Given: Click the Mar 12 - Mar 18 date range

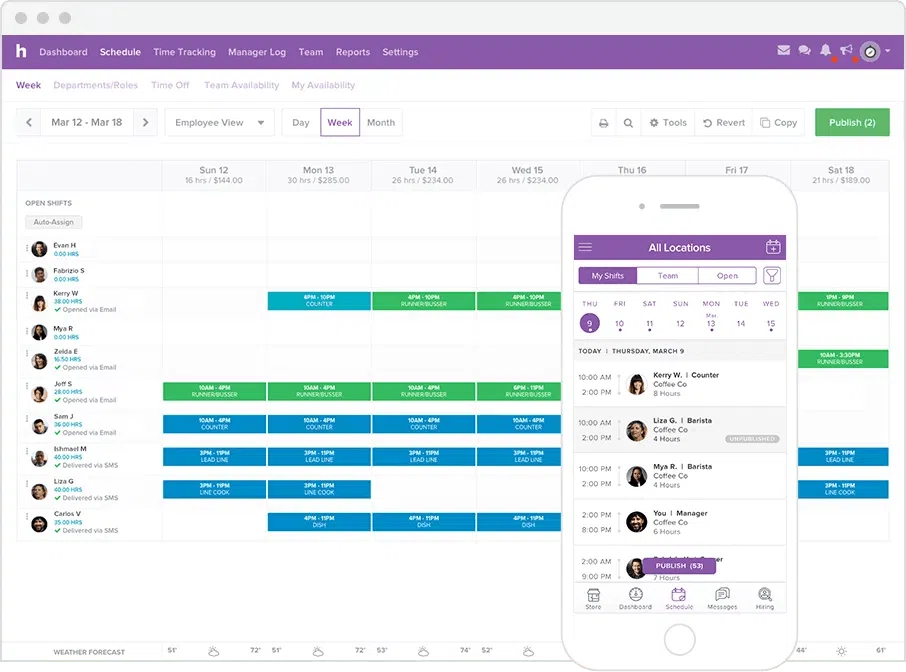Looking at the screenshot, I should (87, 122).
